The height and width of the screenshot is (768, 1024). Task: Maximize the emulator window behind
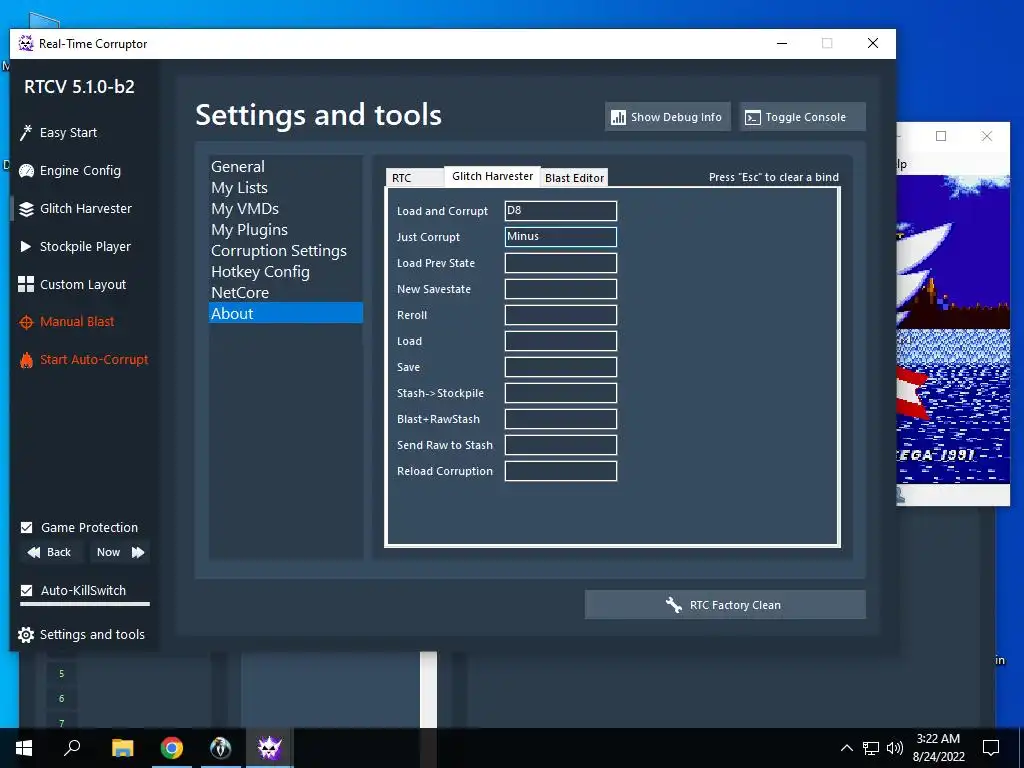click(941, 136)
